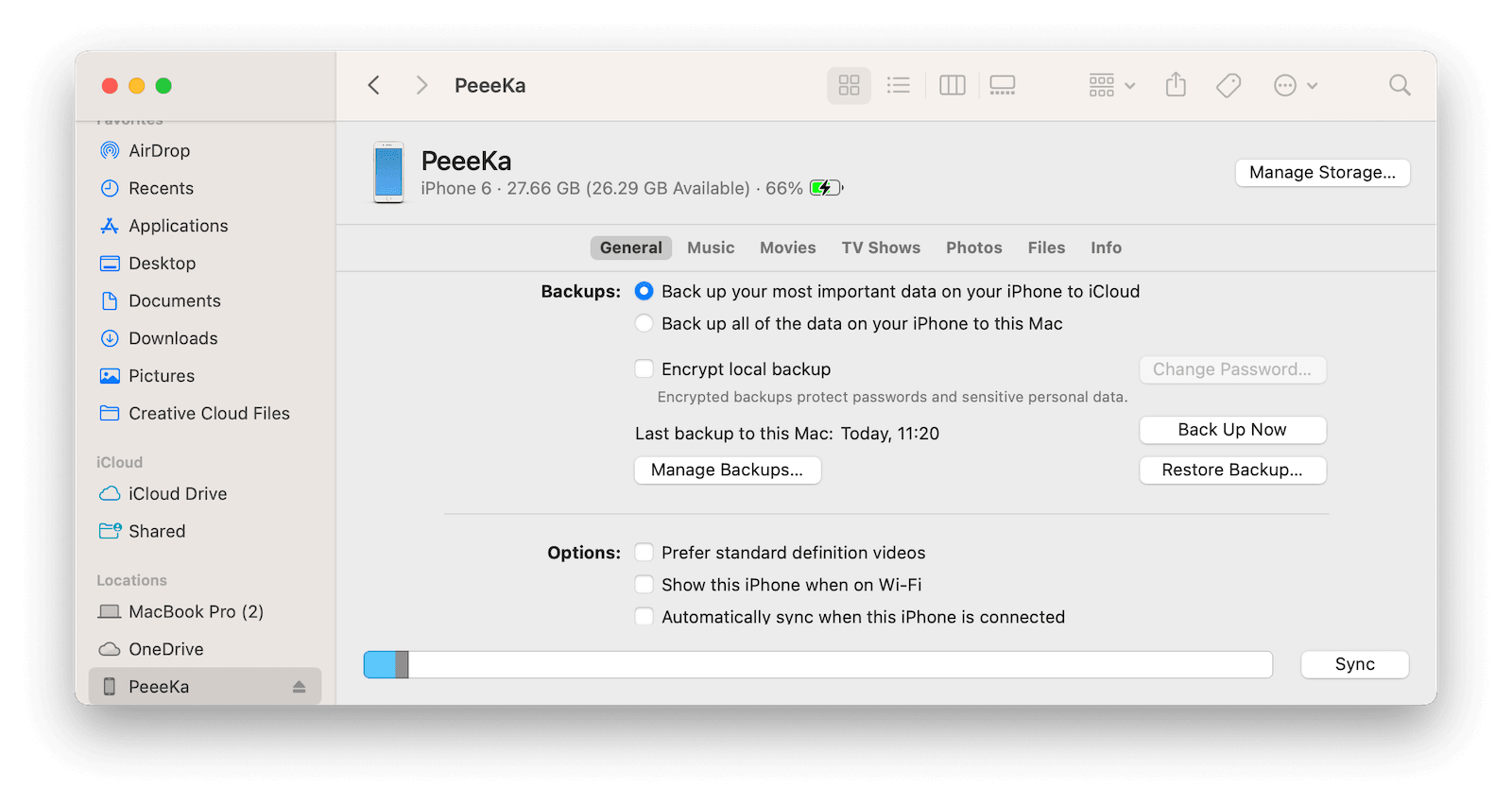Eject PeeKa from the sidebar
The height and width of the screenshot is (804, 1512).
299,687
